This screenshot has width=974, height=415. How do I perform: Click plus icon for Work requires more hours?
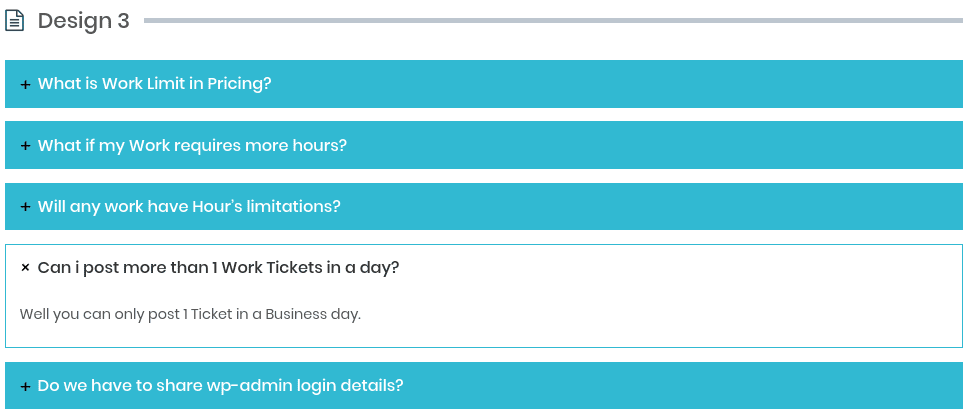click(25, 146)
